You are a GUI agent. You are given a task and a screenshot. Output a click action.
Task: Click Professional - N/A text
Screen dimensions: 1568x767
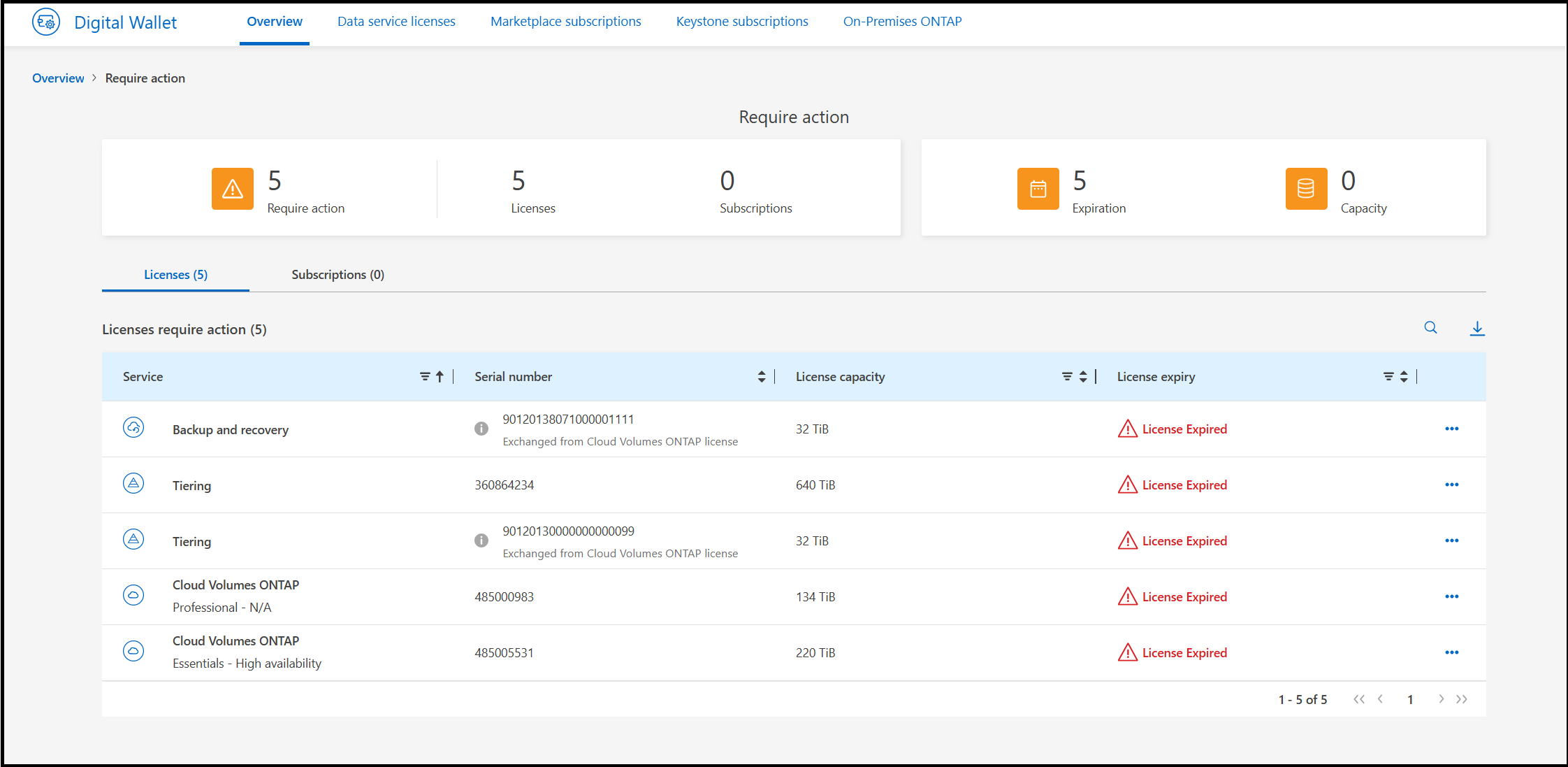coord(222,608)
